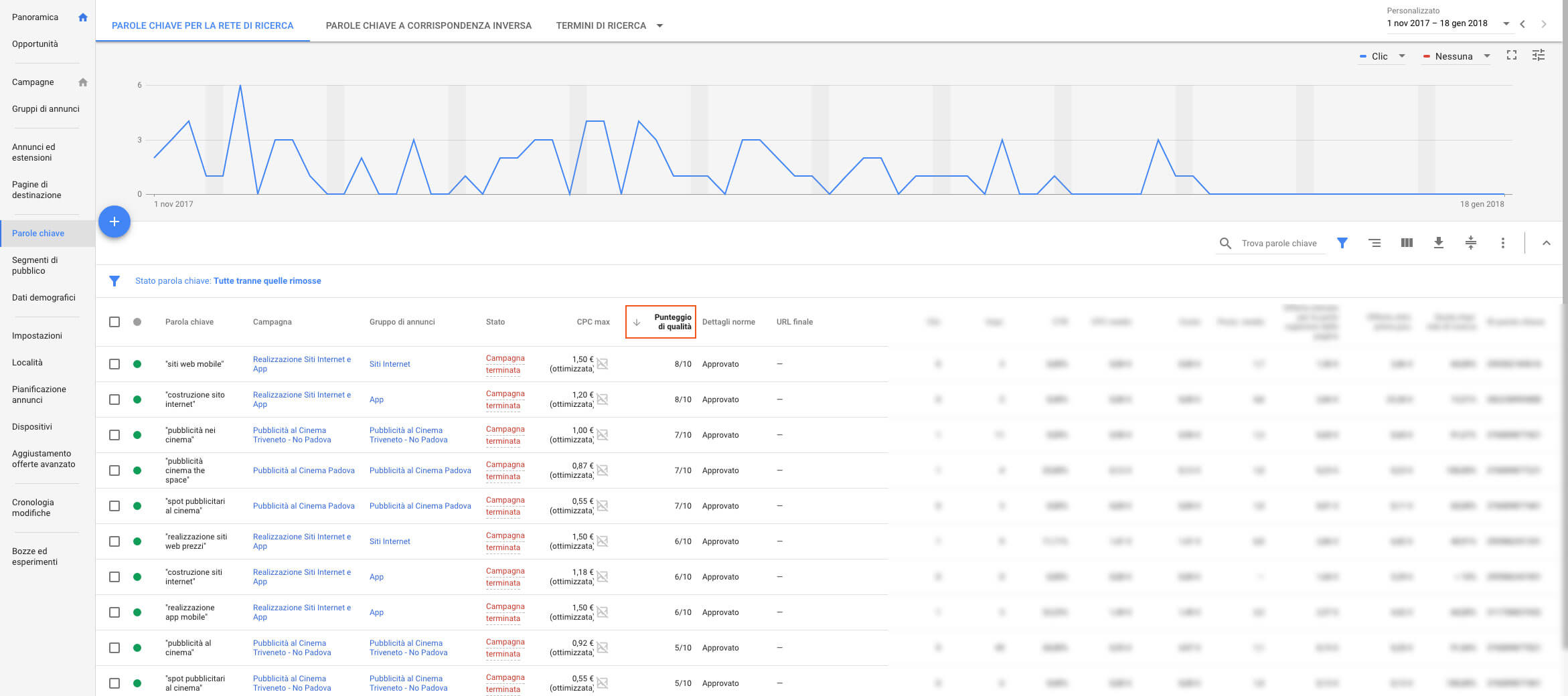1568x696 pixels.
Task: Open the filter funnel icon in table toolbar
Action: point(1342,243)
